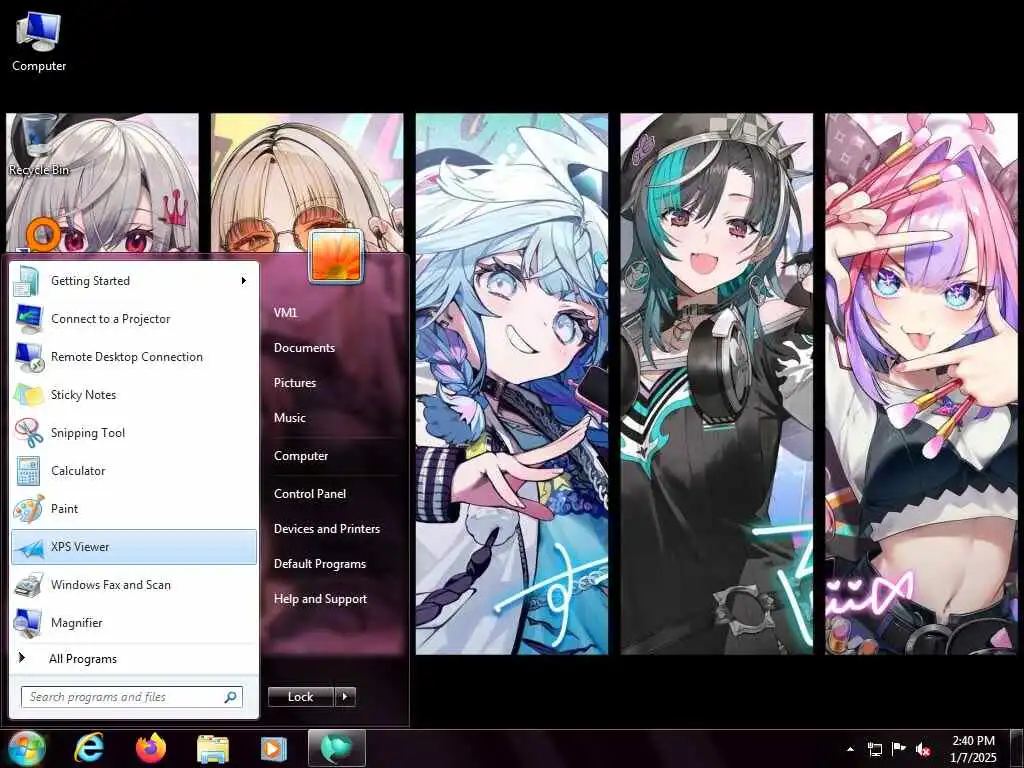Click the Lock button

300,697
